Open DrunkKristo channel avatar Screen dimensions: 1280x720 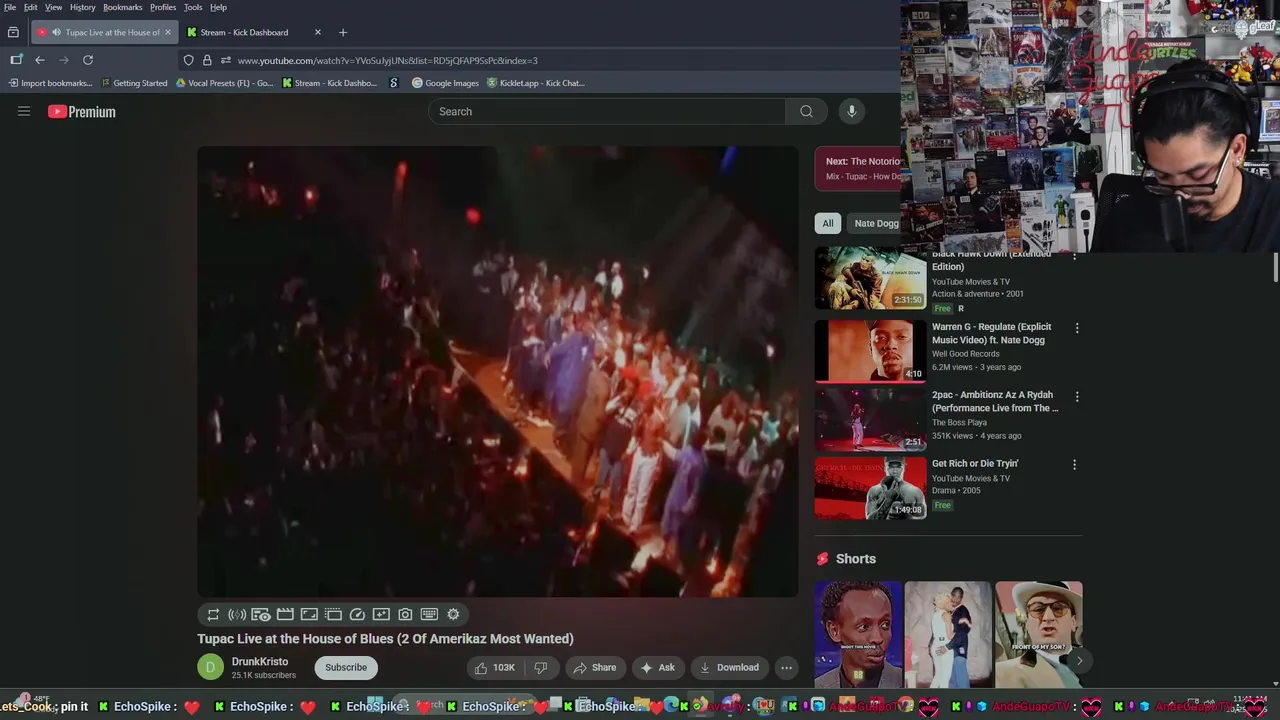[210, 667]
